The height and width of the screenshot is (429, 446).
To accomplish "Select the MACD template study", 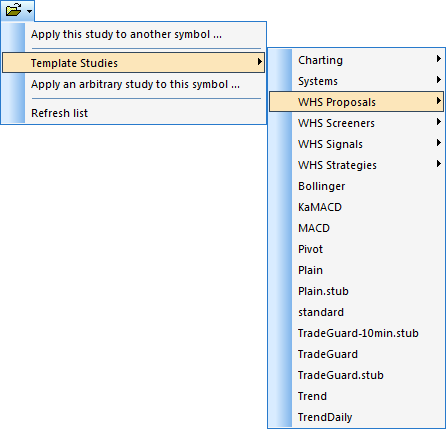I will pyautogui.click(x=356, y=228).
